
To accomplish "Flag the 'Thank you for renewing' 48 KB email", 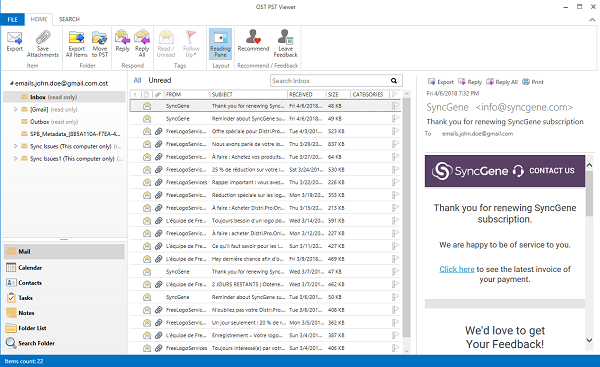I will (x=395, y=106).
